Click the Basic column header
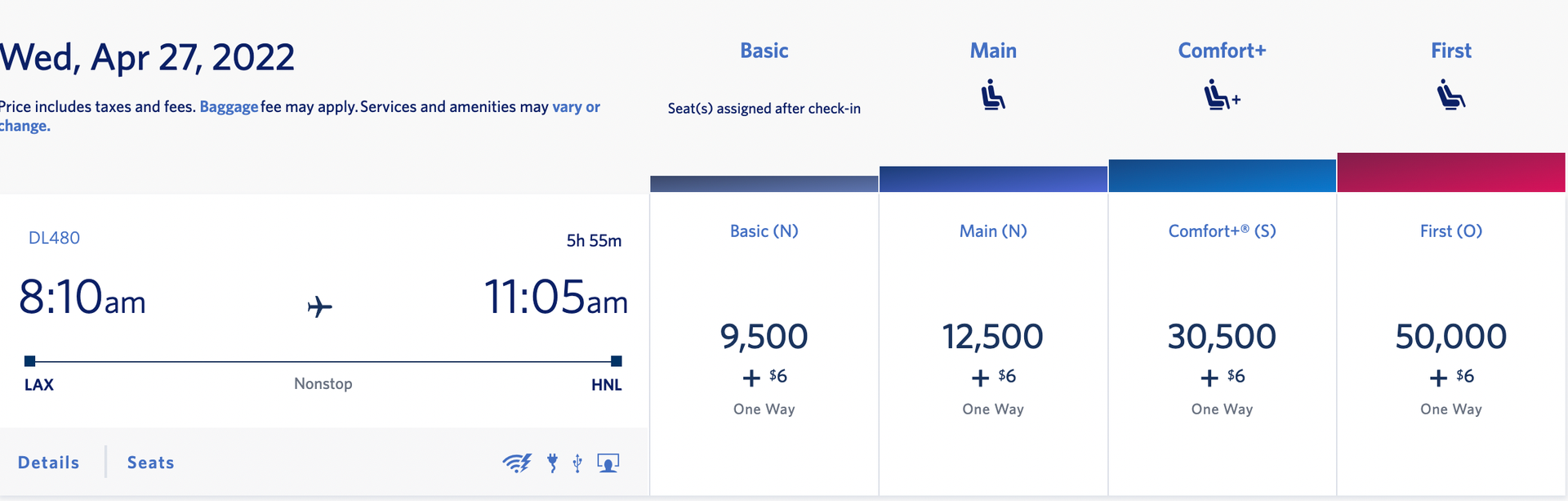1568x501 pixels. [x=763, y=50]
